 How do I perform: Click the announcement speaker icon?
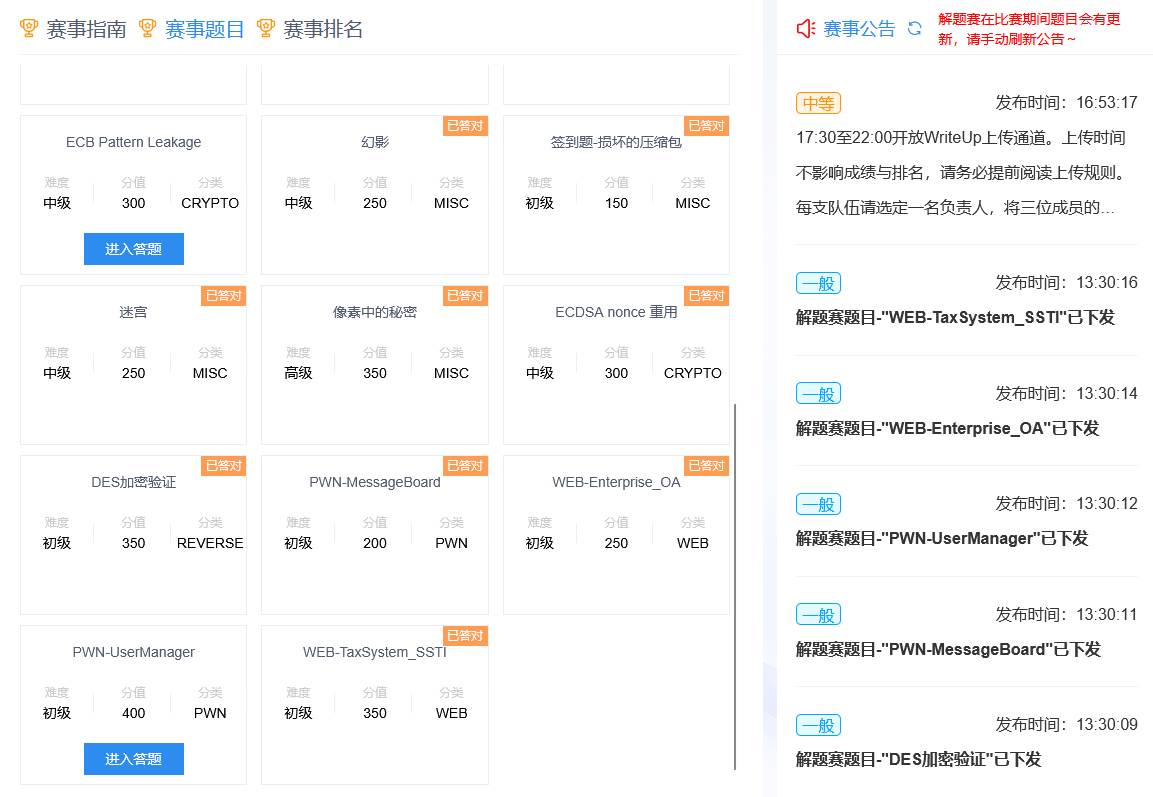click(806, 29)
